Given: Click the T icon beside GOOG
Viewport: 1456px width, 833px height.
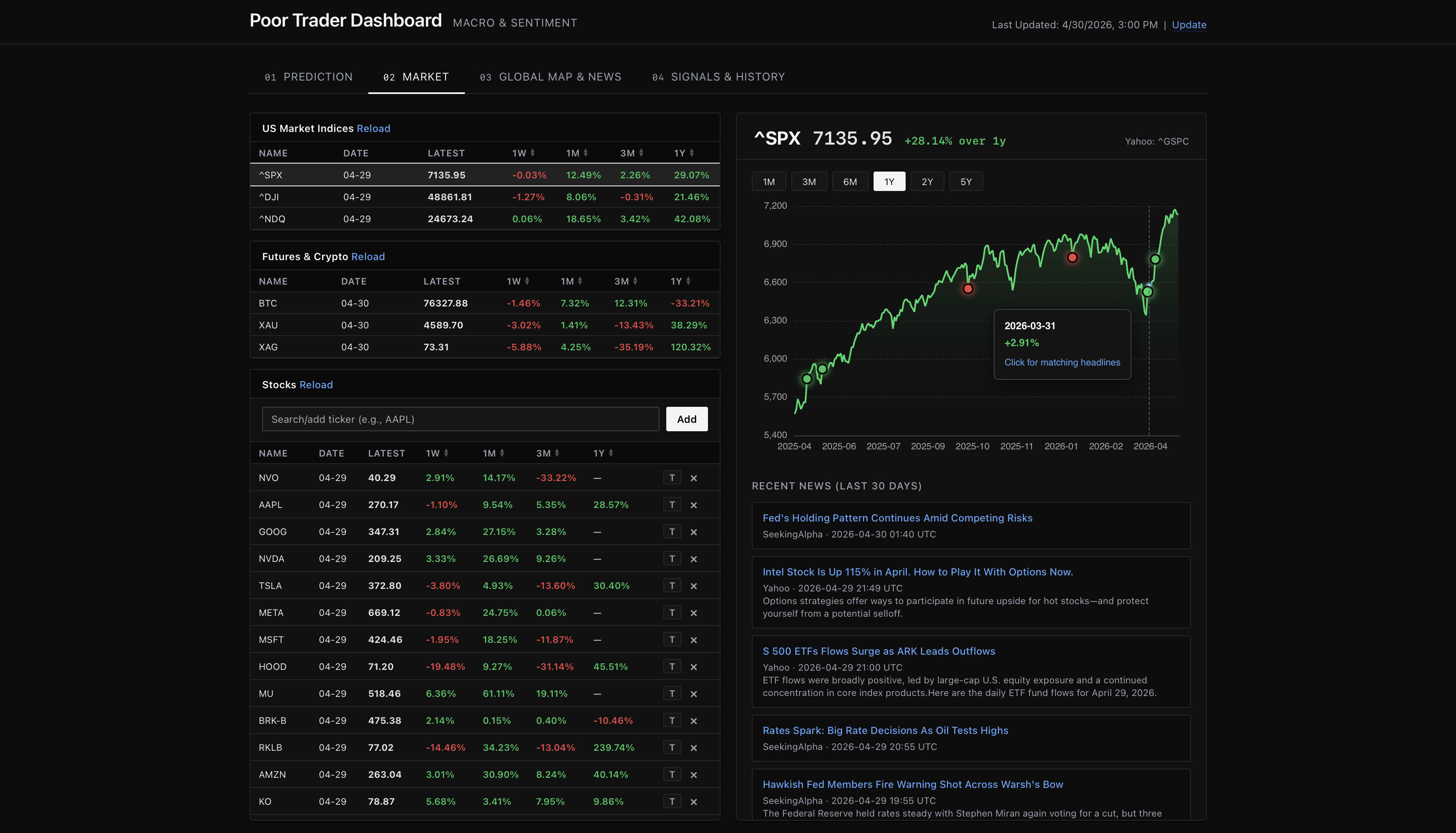Looking at the screenshot, I should 672,531.
